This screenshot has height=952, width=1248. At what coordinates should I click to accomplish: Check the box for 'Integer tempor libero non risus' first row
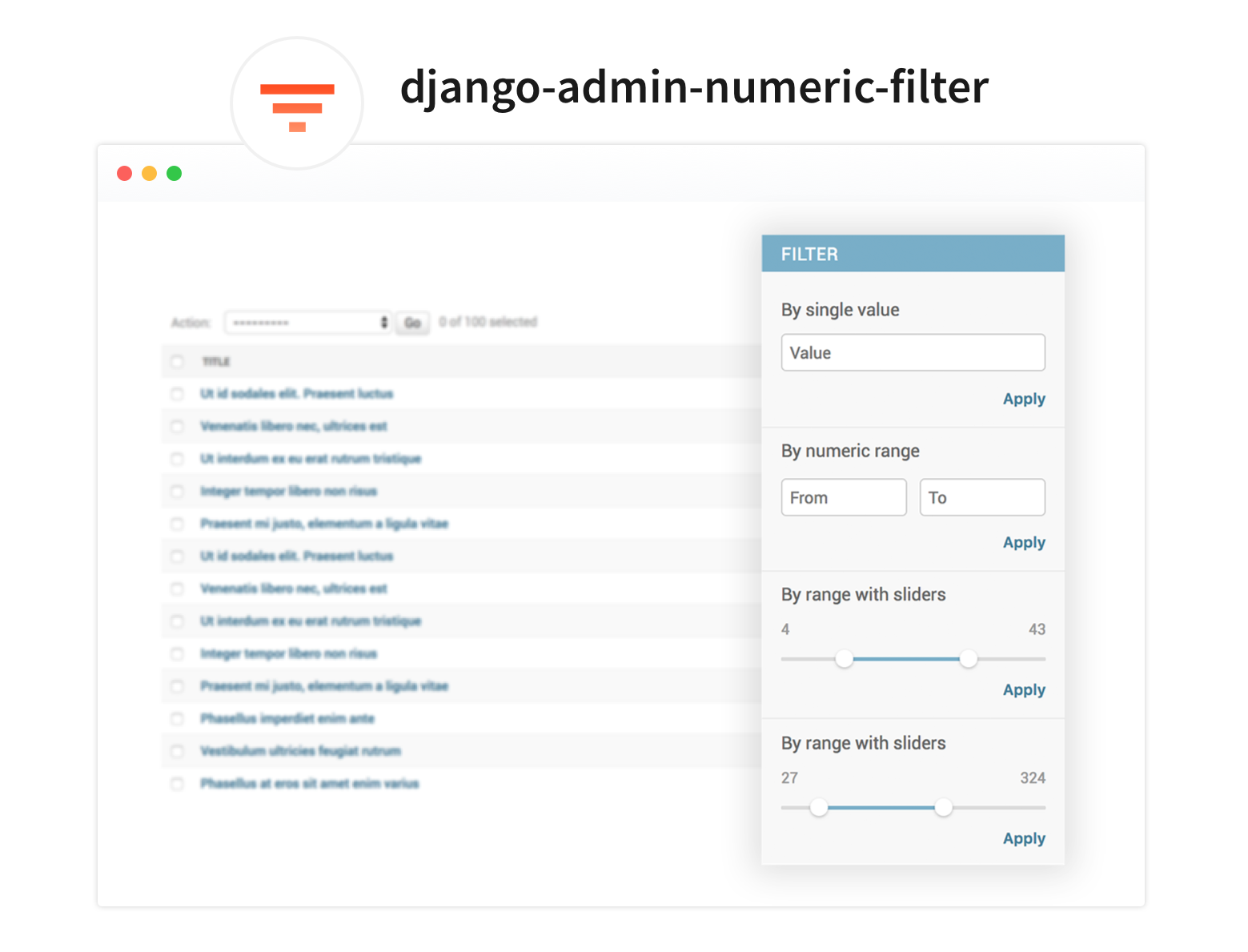pyautogui.click(x=177, y=492)
